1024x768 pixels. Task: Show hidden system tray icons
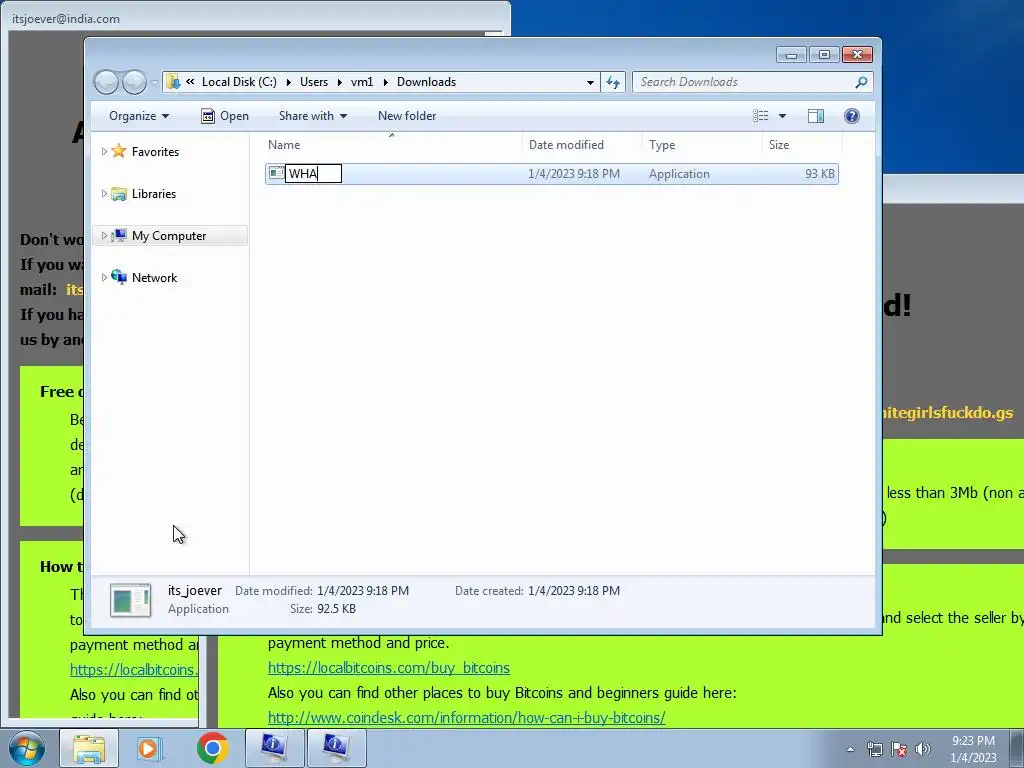pyautogui.click(x=850, y=749)
